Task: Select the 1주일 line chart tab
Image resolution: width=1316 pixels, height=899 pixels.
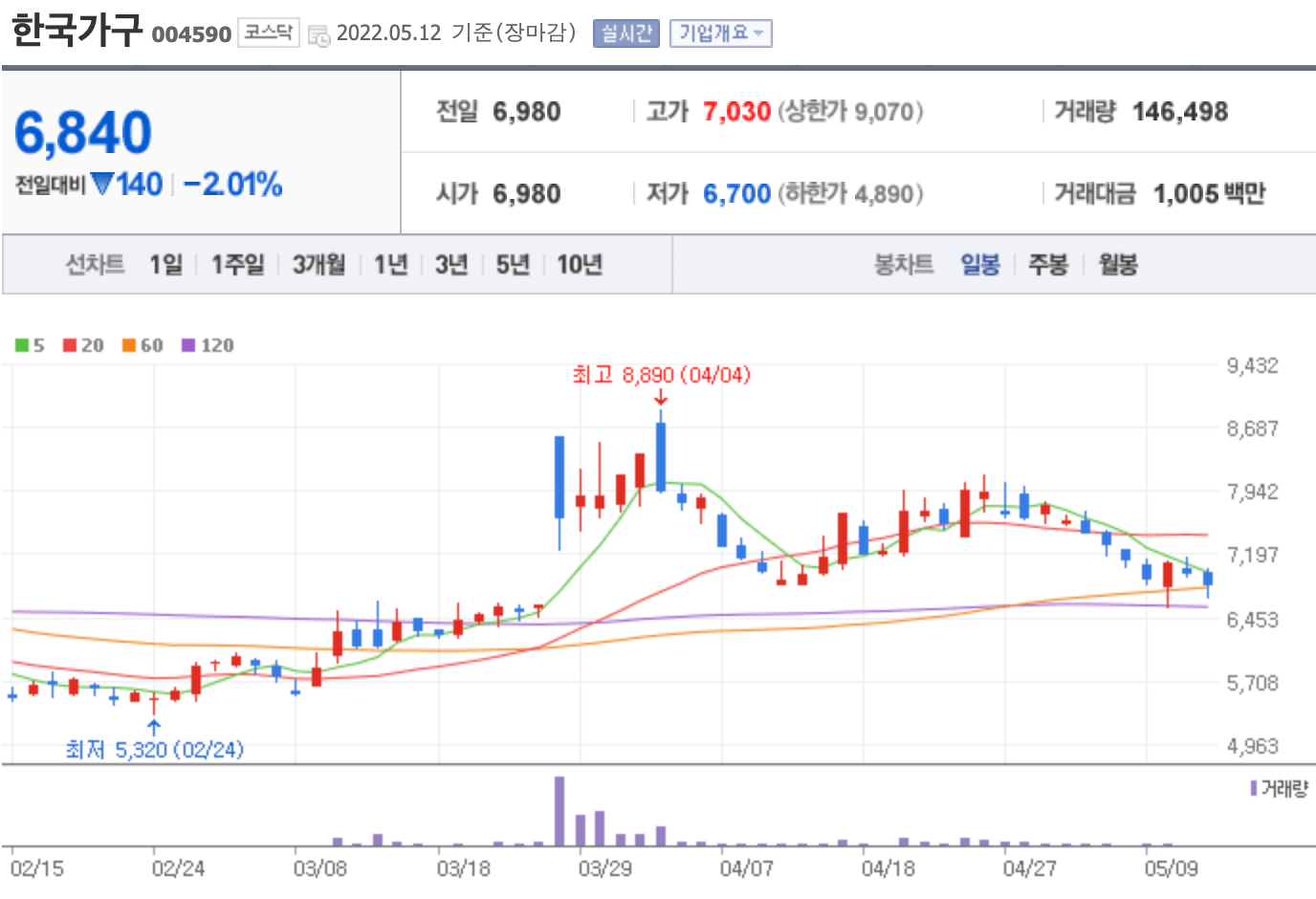Action: pyautogui.click(x=237, y=264)
